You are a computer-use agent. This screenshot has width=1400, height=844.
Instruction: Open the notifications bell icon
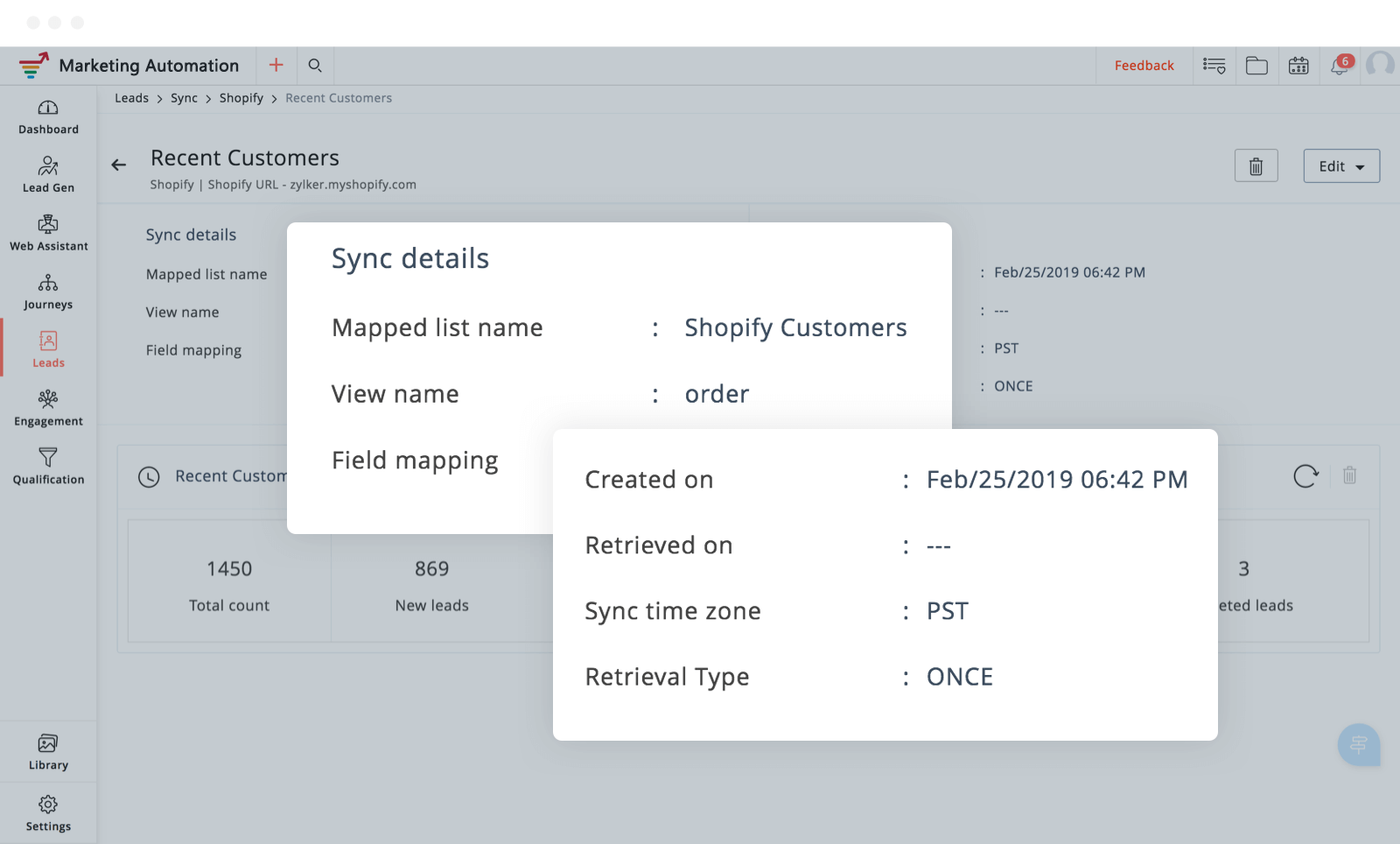1340,66
